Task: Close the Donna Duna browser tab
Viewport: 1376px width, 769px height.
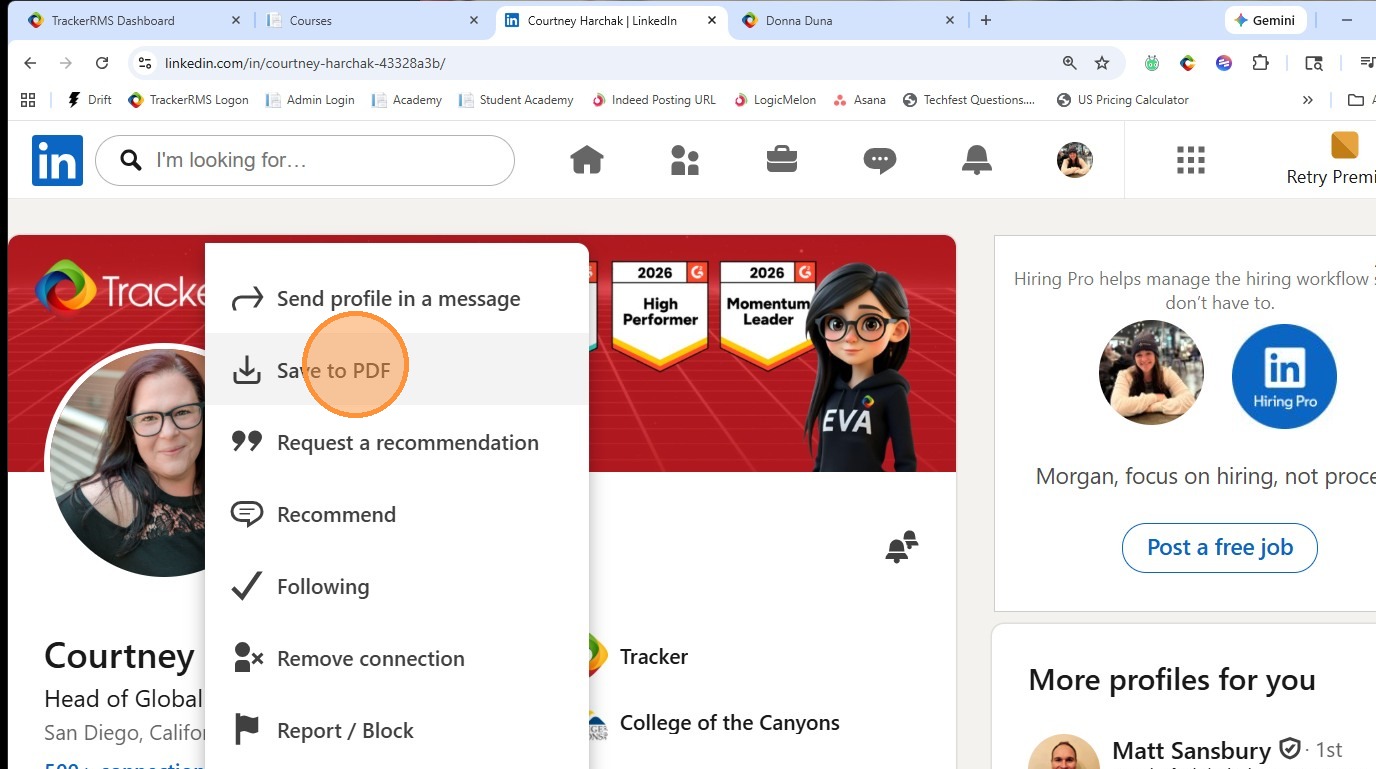Action: click(950, 20)
